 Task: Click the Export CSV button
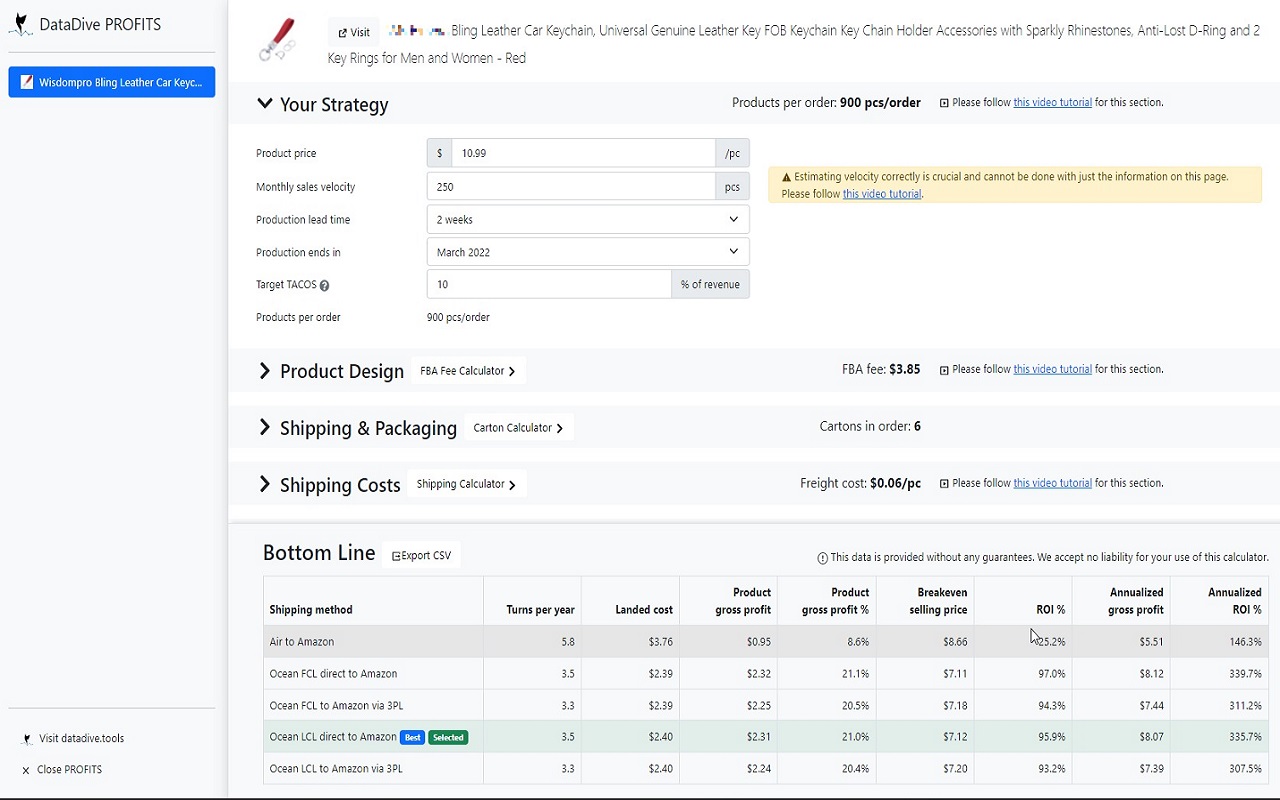[x=421, y=556]
